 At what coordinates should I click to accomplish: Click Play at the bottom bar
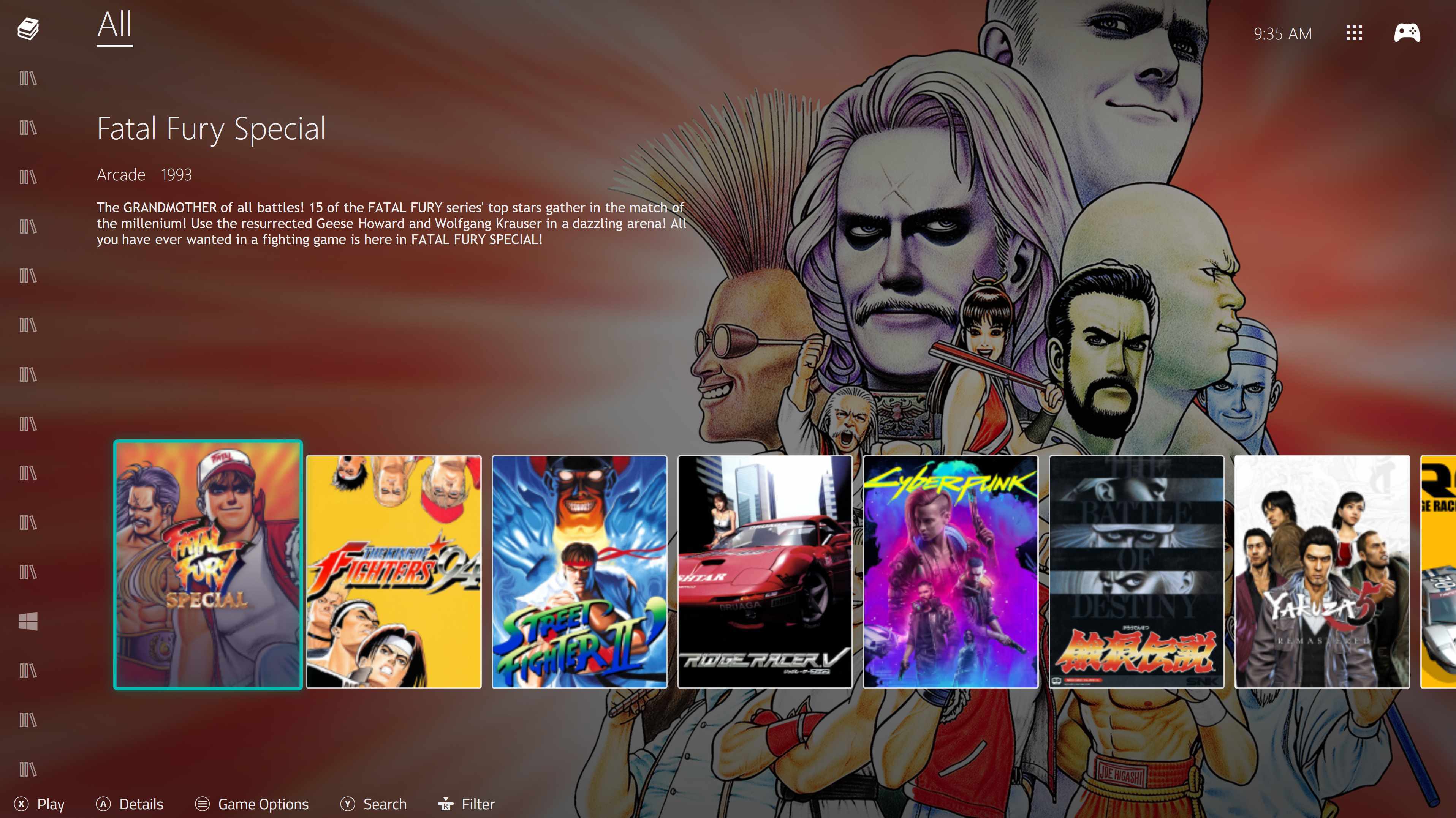point(40,804)
